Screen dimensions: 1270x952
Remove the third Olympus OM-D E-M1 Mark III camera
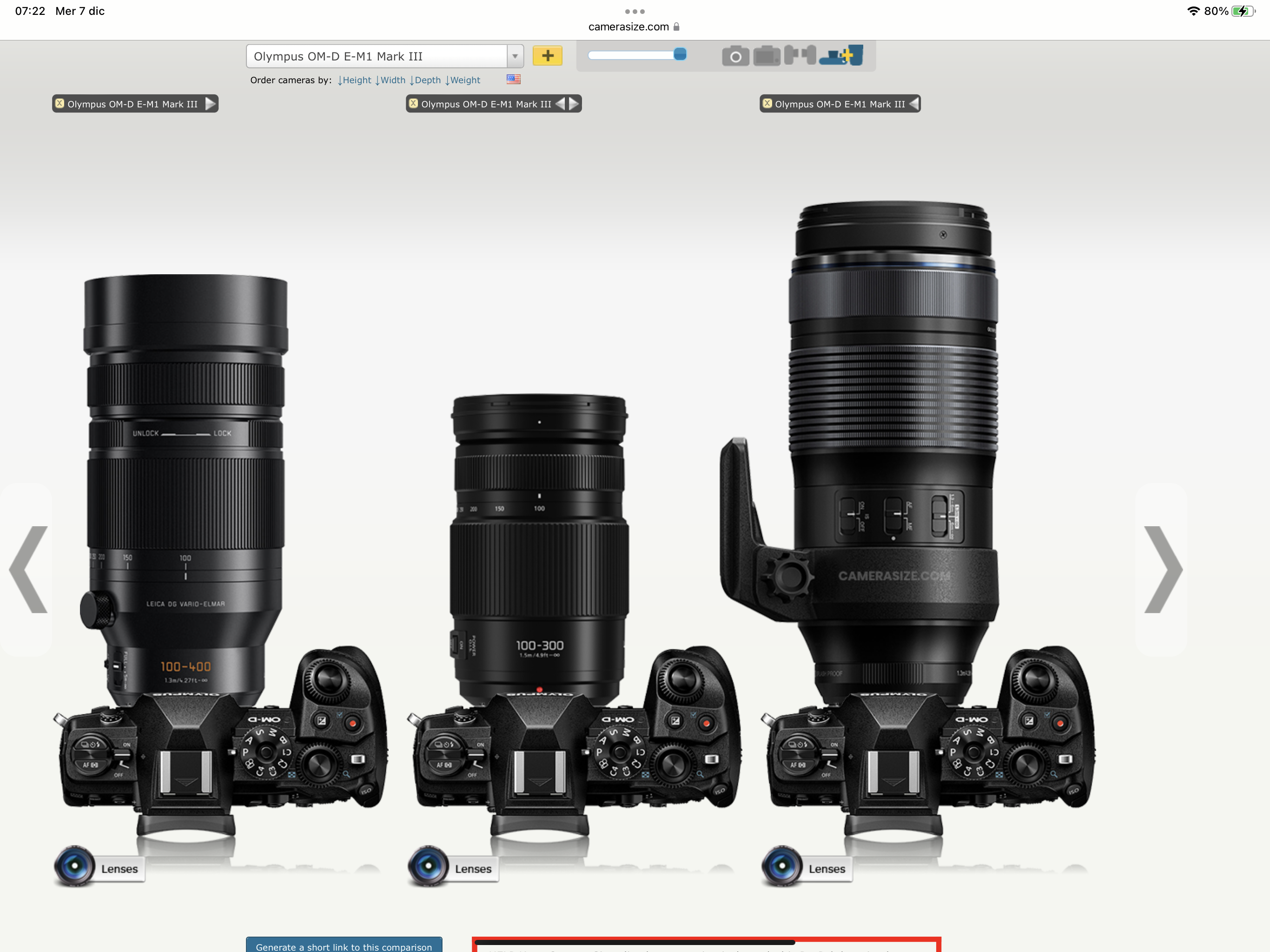click(x=767, y=103)
